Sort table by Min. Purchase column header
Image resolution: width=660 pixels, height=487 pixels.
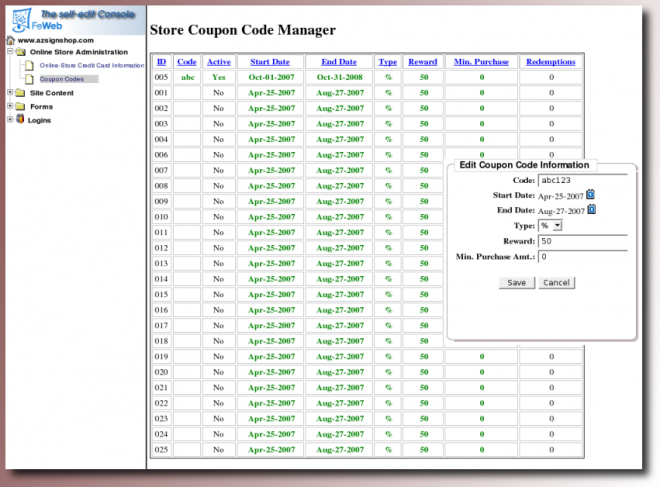481,62
